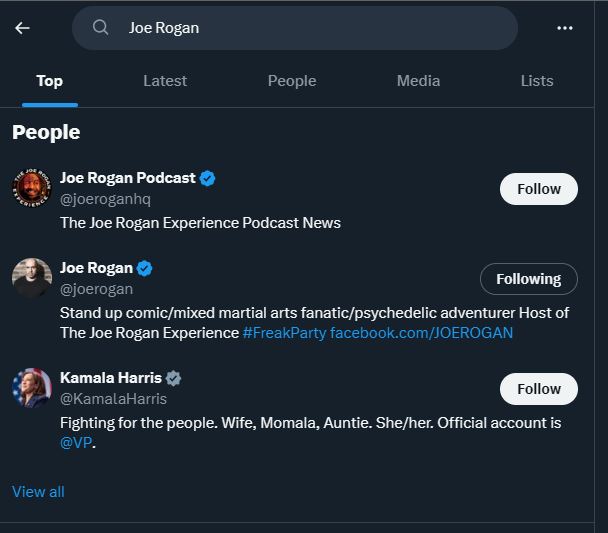Open Joe Rogan Podcast profile avatar

click(32, 188)
